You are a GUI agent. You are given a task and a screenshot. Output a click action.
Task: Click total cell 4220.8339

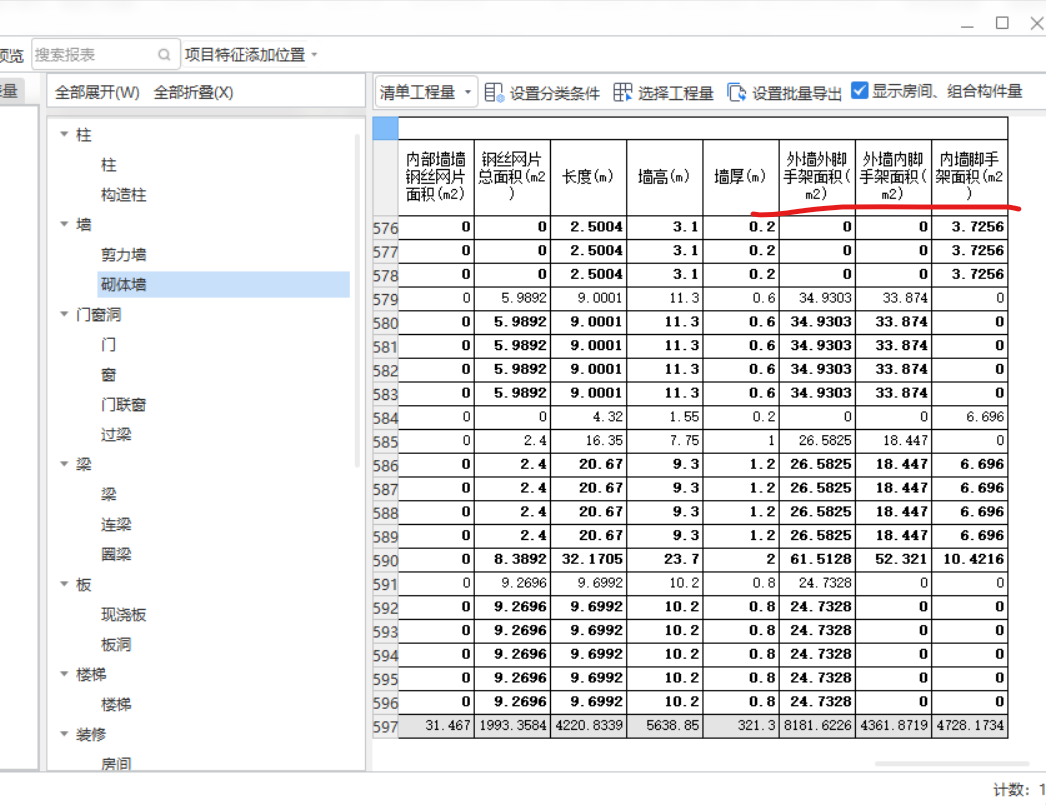tap(588, 726)
